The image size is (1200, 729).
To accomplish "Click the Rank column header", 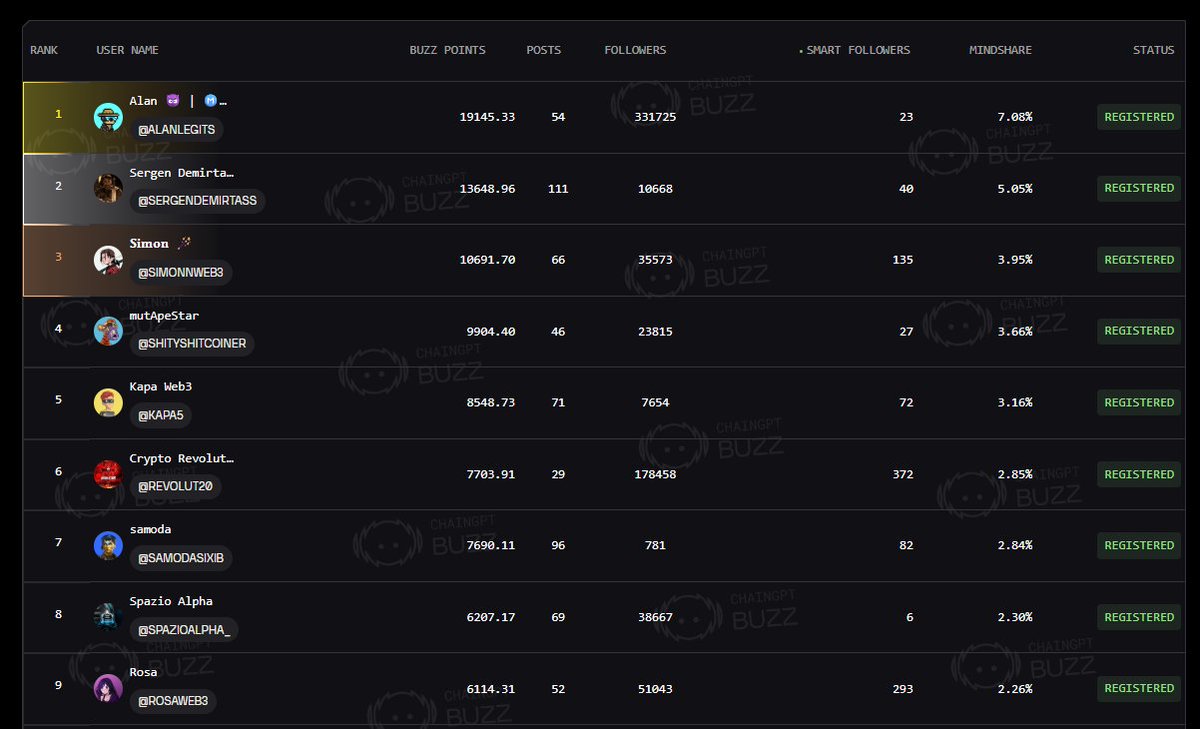I will click(x=44, y=50).
